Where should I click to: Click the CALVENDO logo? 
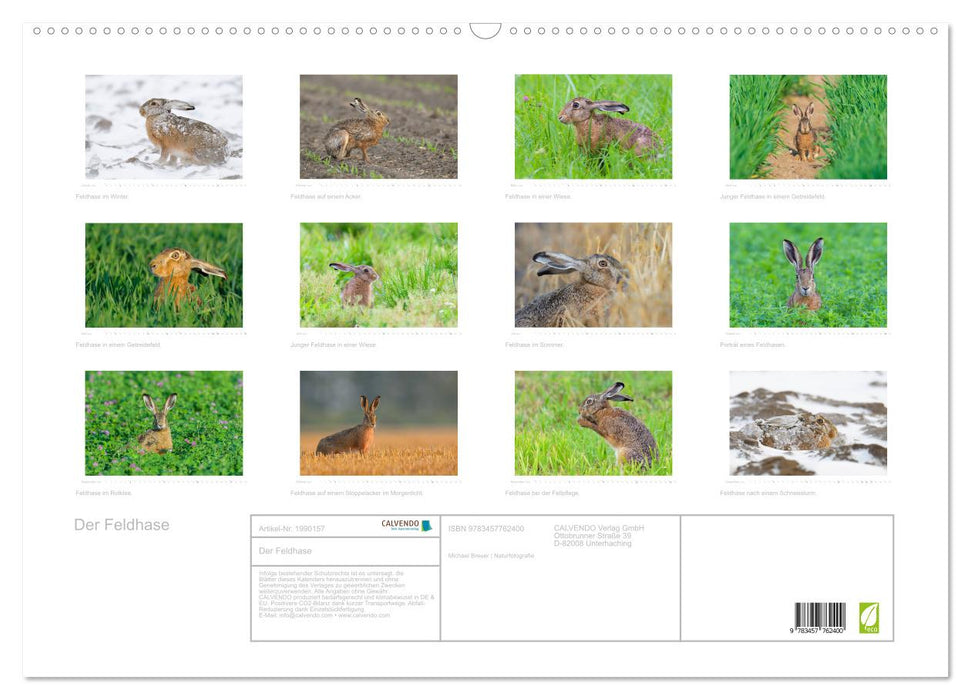point(406,525)
